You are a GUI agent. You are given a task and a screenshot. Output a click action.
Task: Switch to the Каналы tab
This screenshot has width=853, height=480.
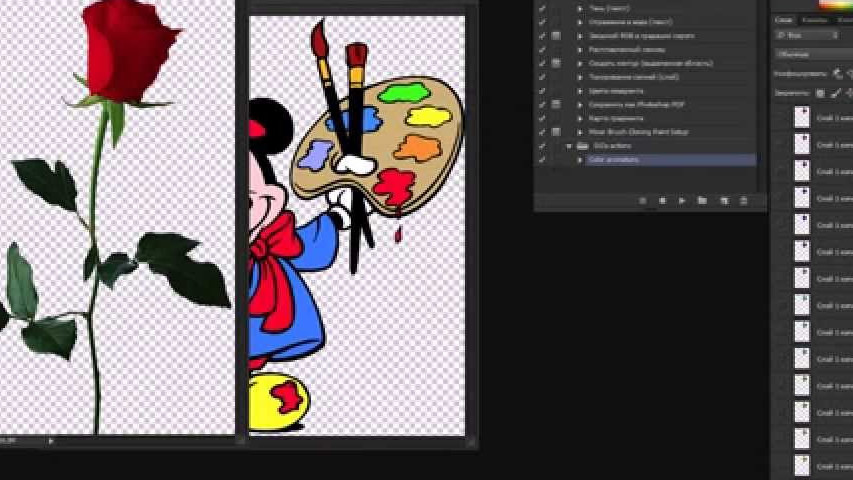(814, 20)
